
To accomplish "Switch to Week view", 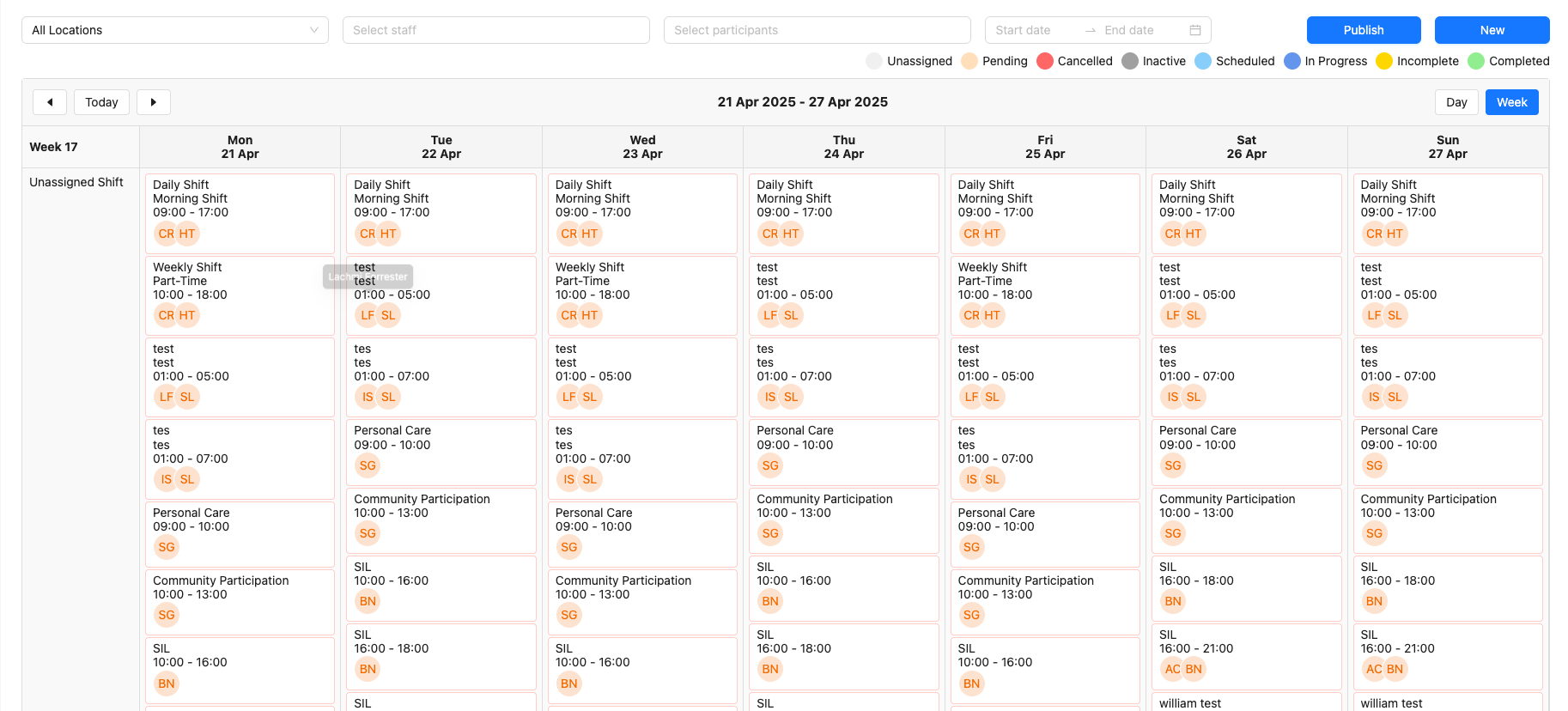I will [x=1511, y=102].
